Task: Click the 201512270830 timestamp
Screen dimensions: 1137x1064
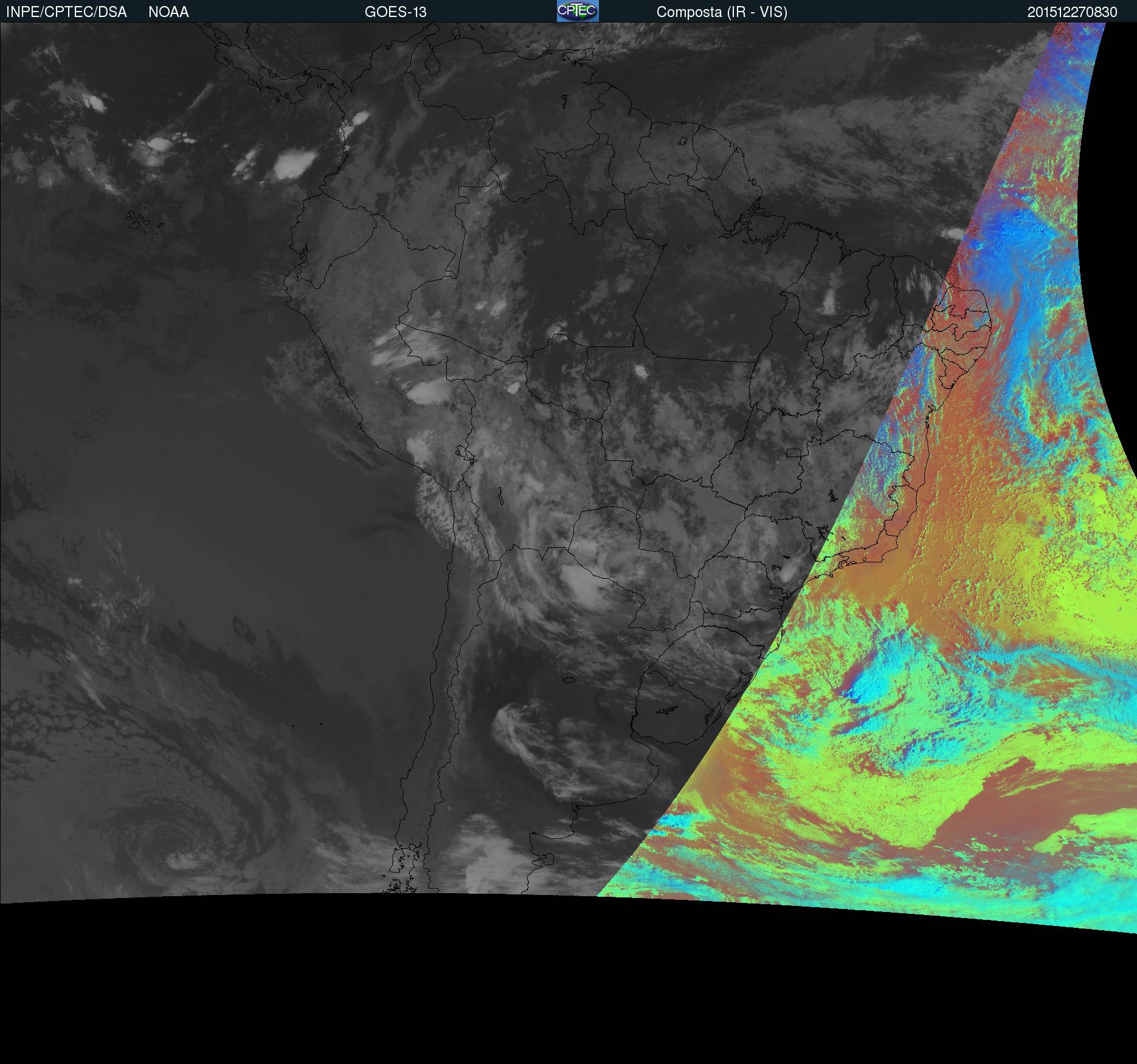Action: pos(1072,12)
